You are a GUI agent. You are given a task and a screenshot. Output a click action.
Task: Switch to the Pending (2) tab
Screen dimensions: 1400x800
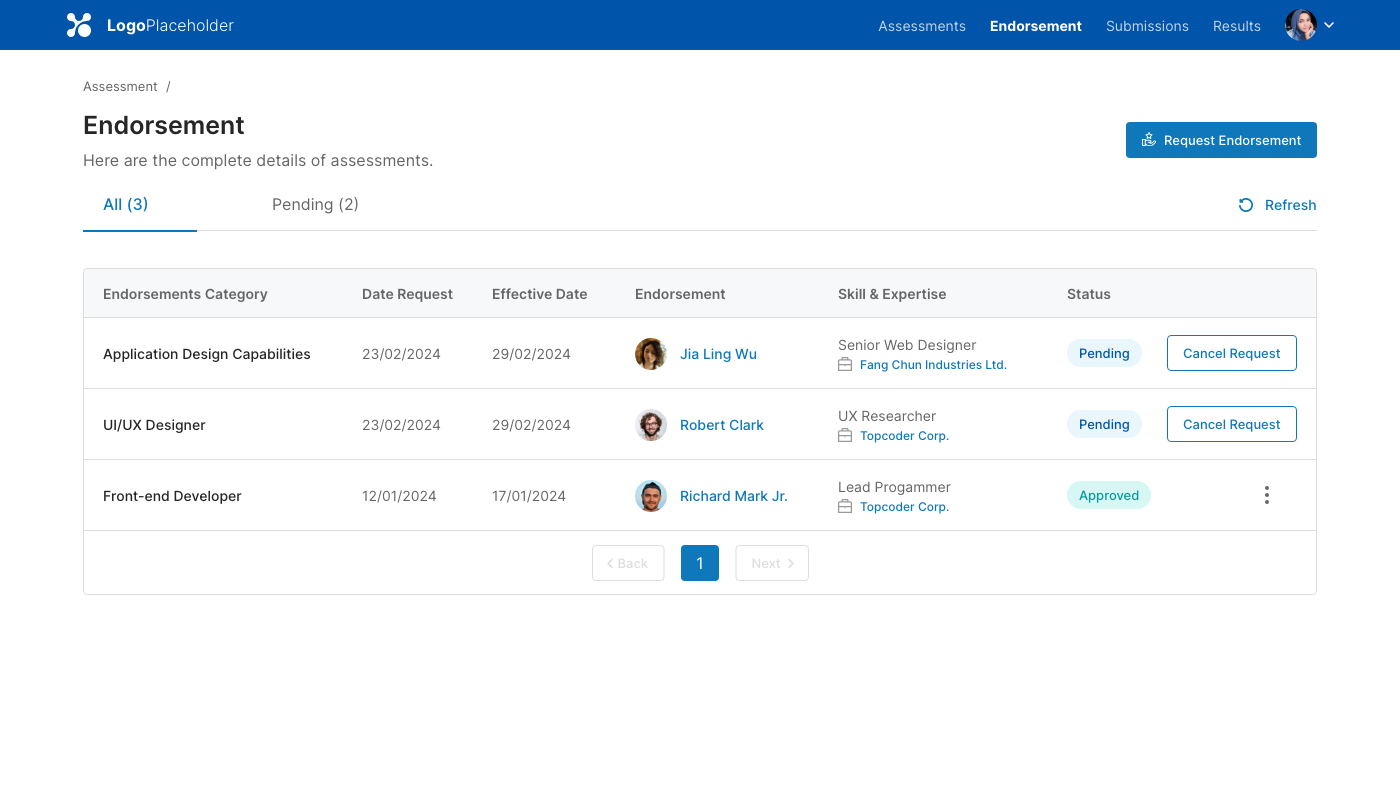[x=315, y=204]
